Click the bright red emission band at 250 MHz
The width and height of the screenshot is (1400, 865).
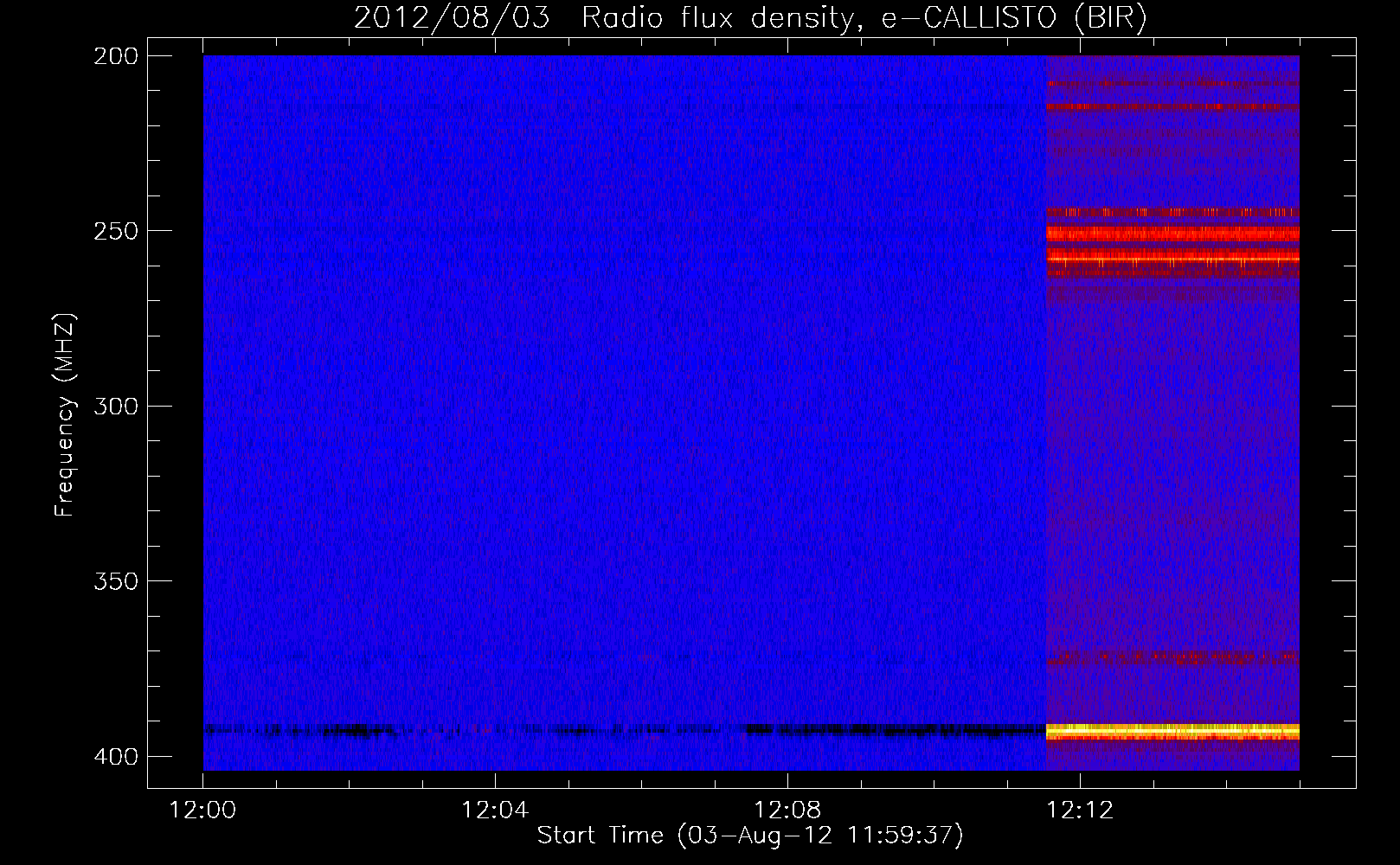point(1172,234)
